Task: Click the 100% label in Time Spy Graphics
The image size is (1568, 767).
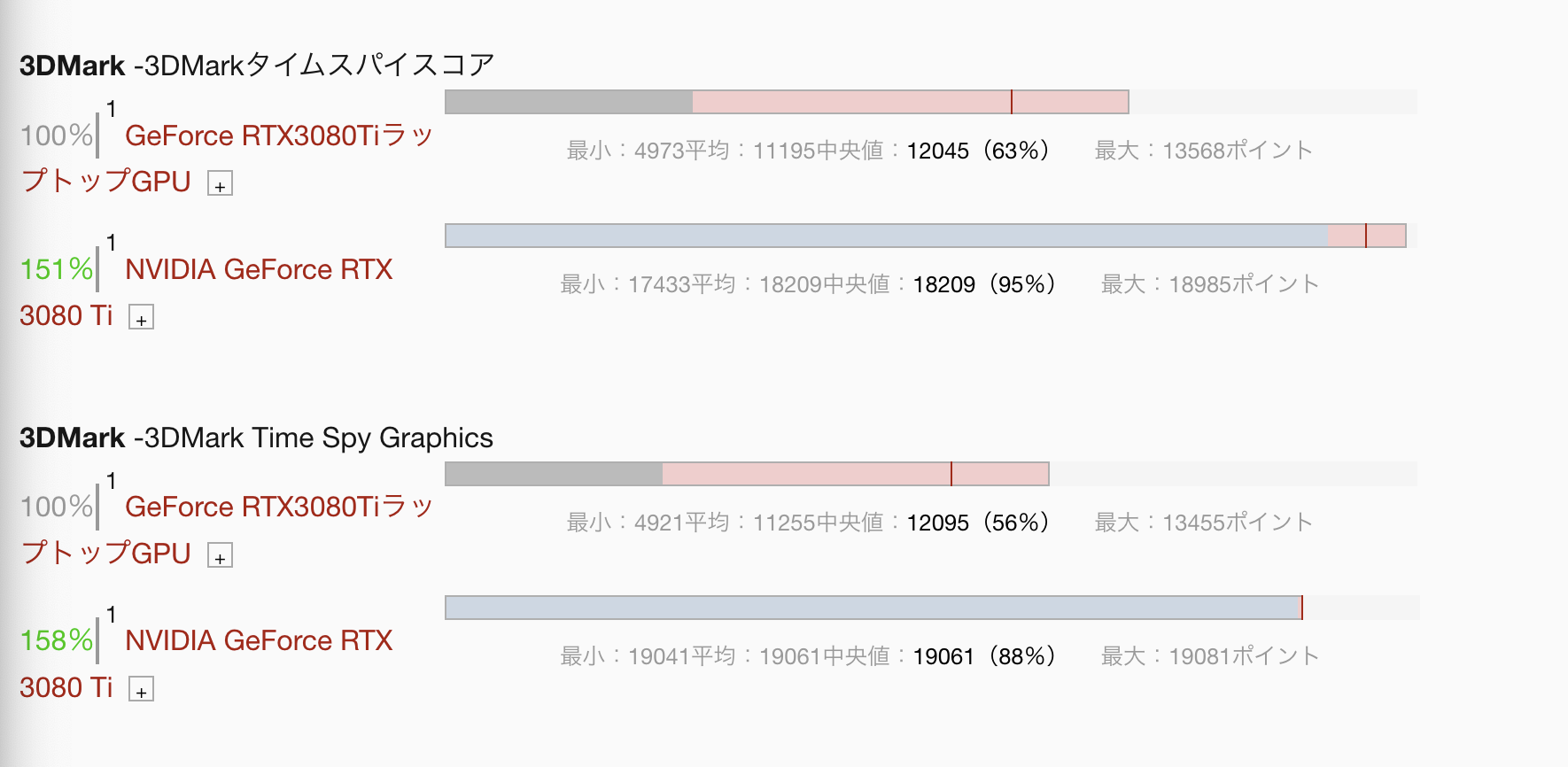Action: [57, 507]
